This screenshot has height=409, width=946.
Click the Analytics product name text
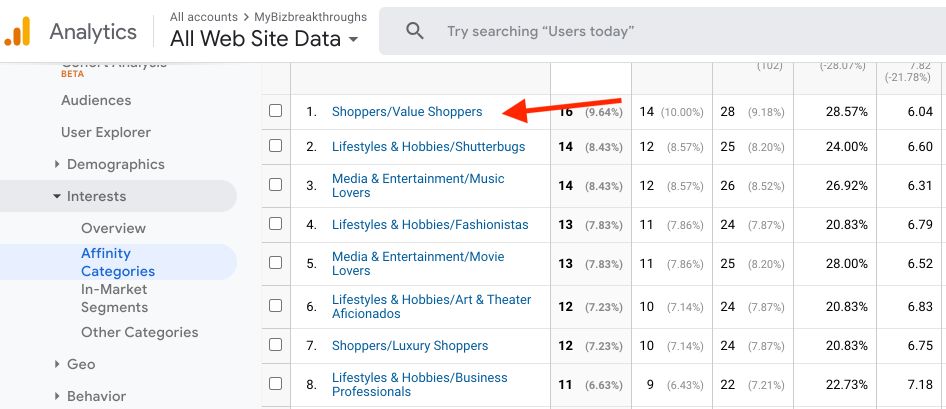pos(93,31)
